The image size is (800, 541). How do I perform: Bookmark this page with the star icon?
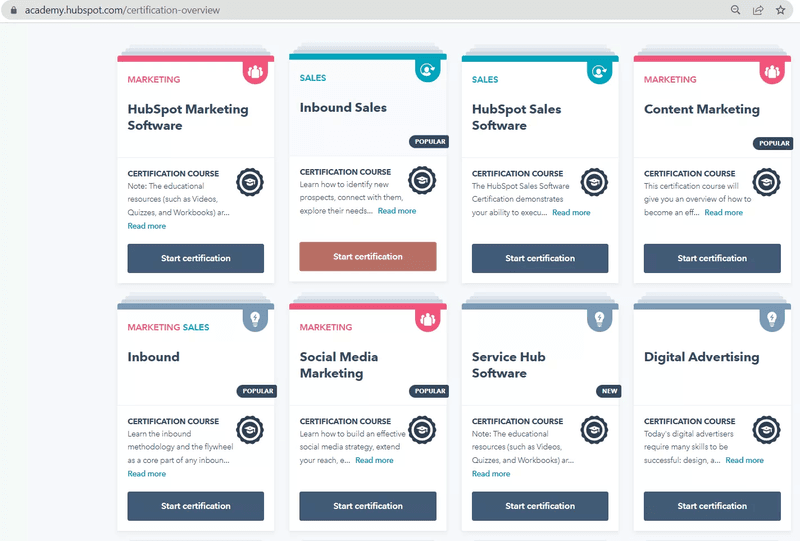(x=781, y=10)
